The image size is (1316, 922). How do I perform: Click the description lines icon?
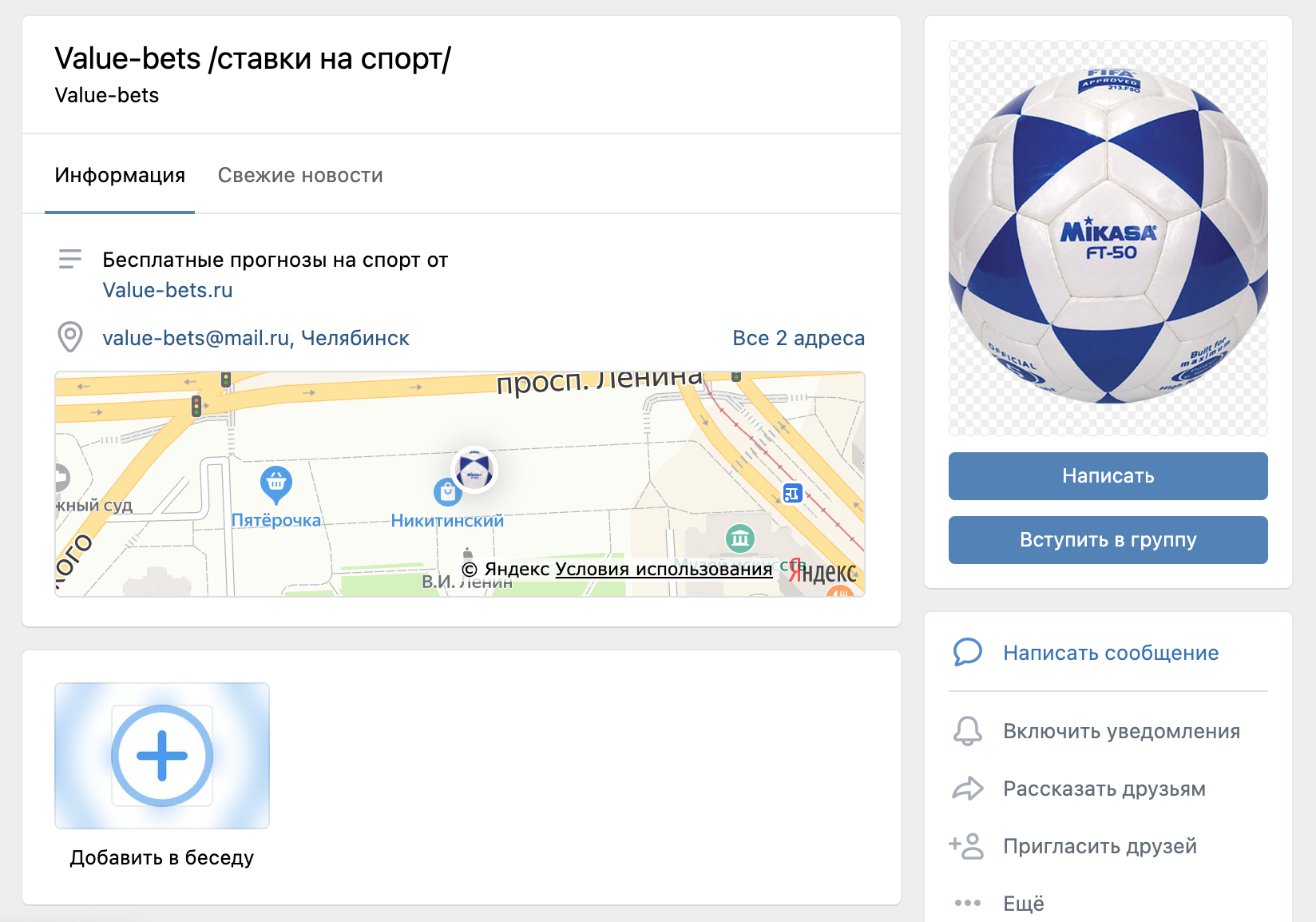[70, 259]
